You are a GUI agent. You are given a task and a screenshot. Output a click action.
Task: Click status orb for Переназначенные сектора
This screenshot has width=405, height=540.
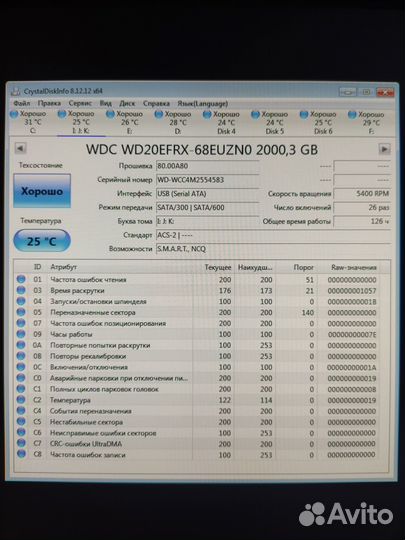click(21, 312)
